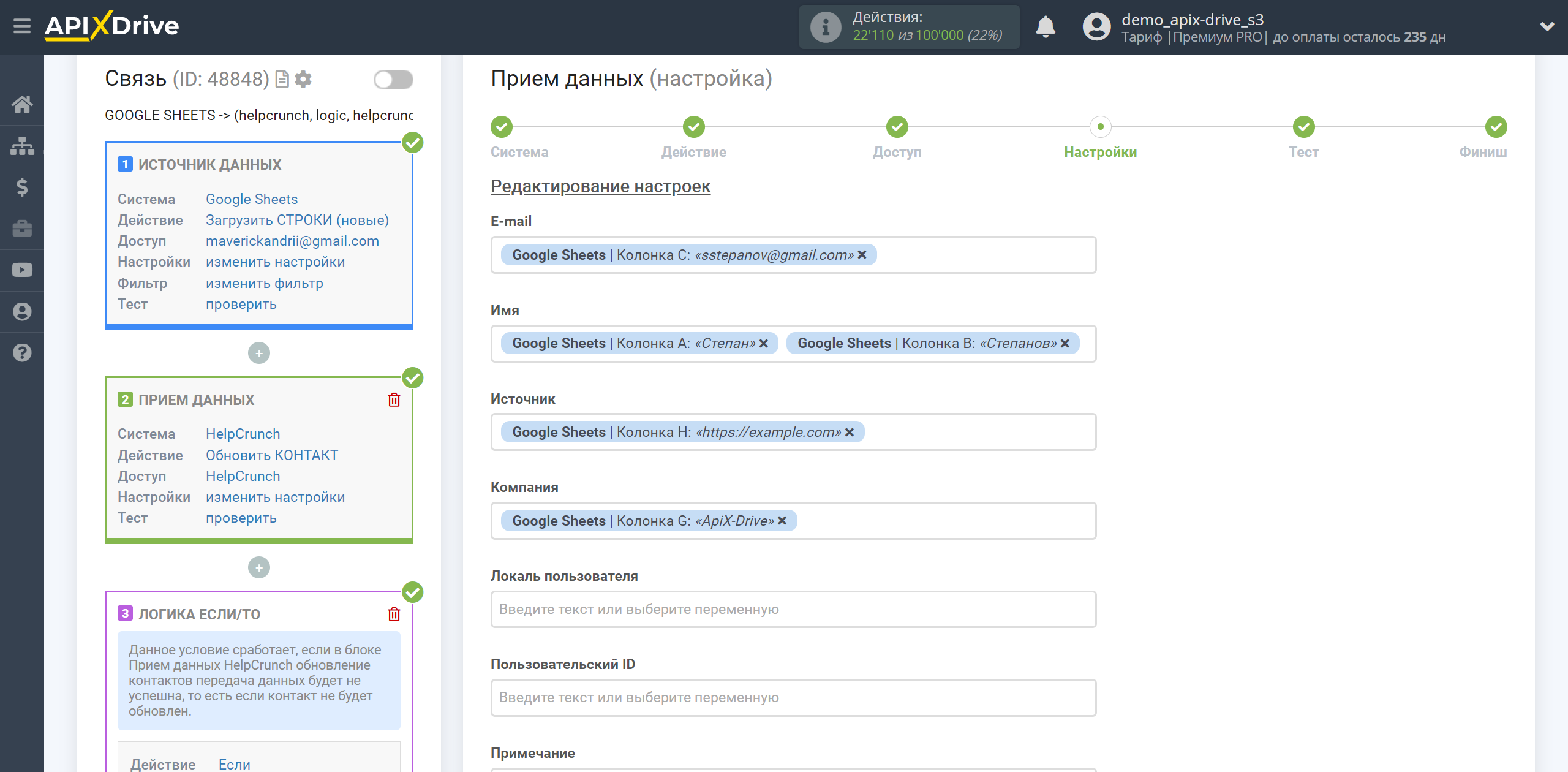Open the notifications bell
The image size is (1568, 772).
coord(1046,27)
